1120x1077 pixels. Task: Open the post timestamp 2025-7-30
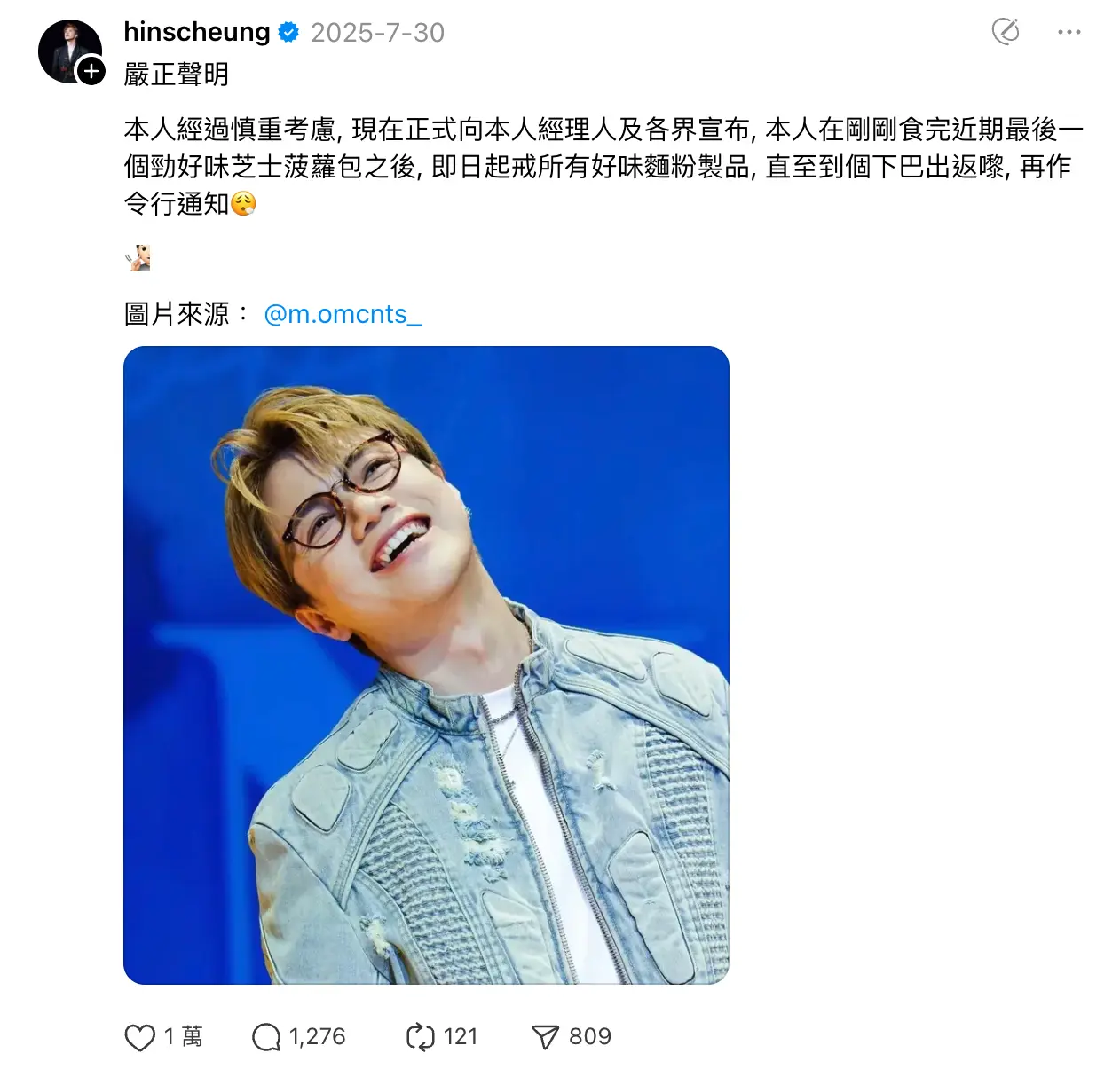pos(377,33)
